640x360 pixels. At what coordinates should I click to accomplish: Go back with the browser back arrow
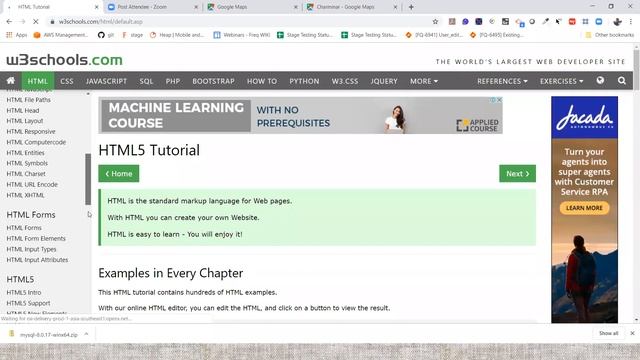tap(9, 22)
